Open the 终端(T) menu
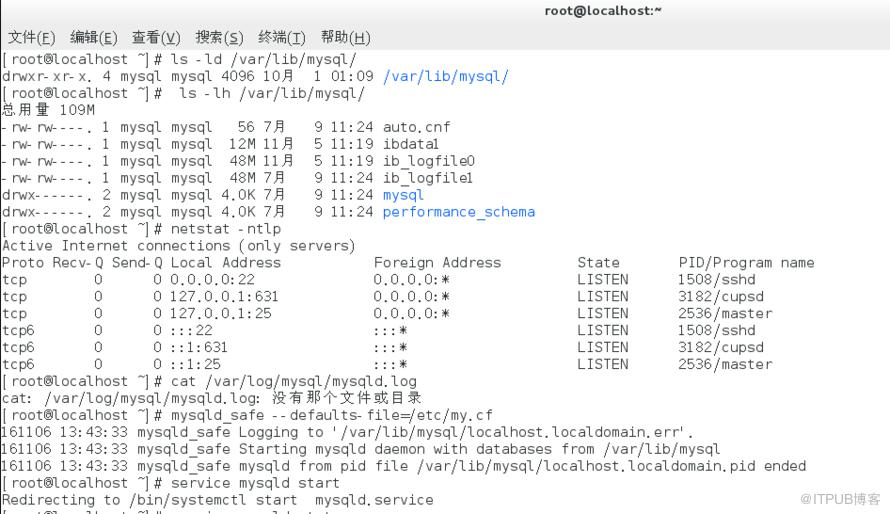 point(282,37)
